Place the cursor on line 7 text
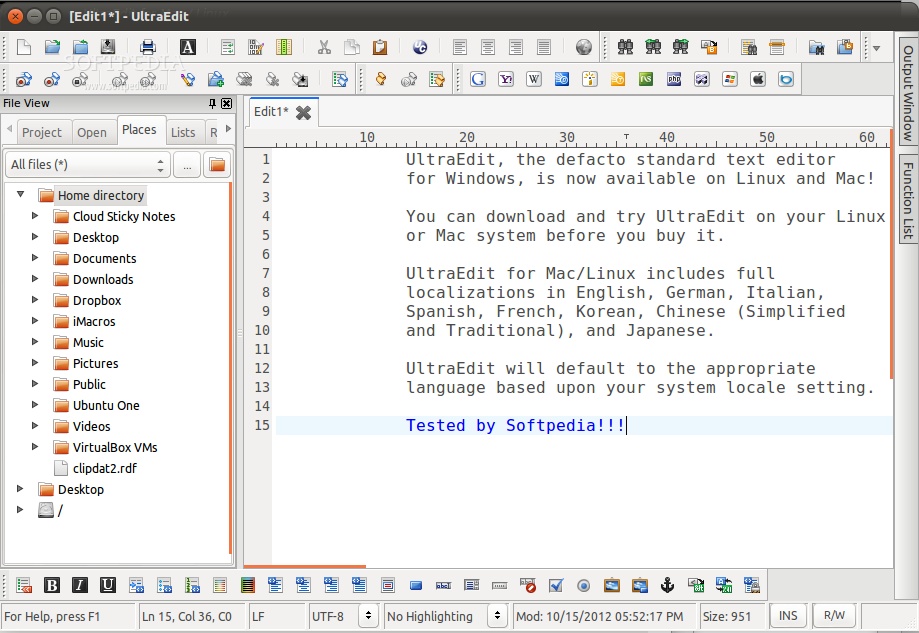 tap(590, 273)
